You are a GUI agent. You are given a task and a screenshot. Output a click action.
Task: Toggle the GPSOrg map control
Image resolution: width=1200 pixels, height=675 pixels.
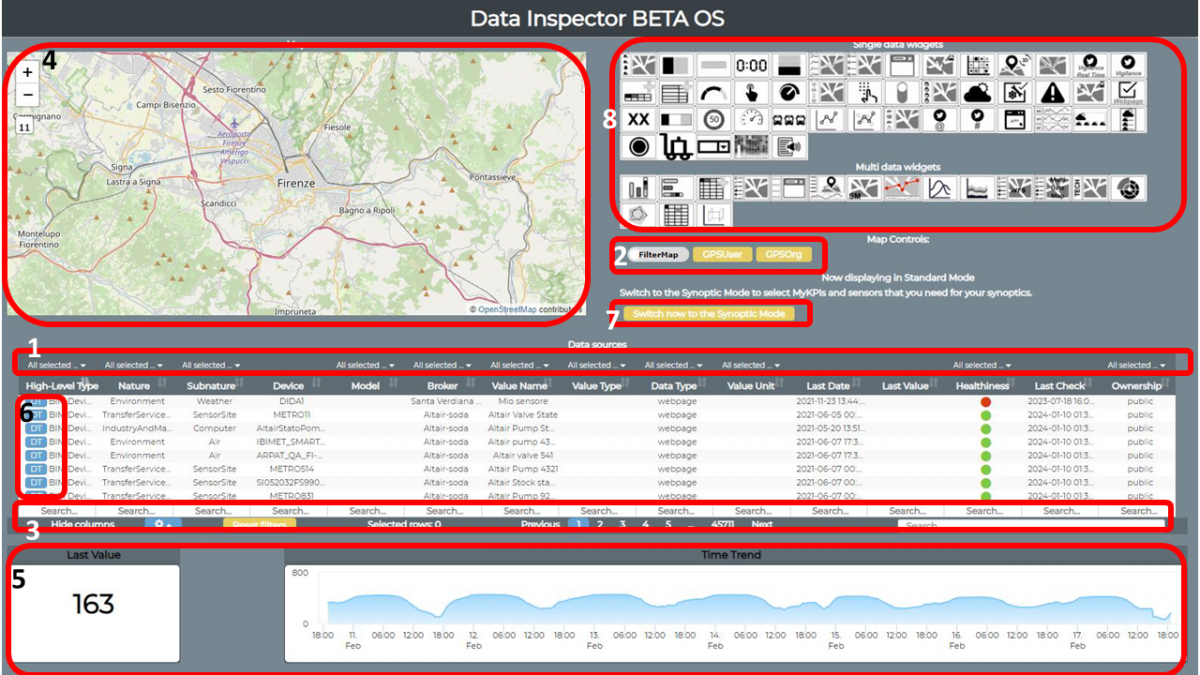783,254
